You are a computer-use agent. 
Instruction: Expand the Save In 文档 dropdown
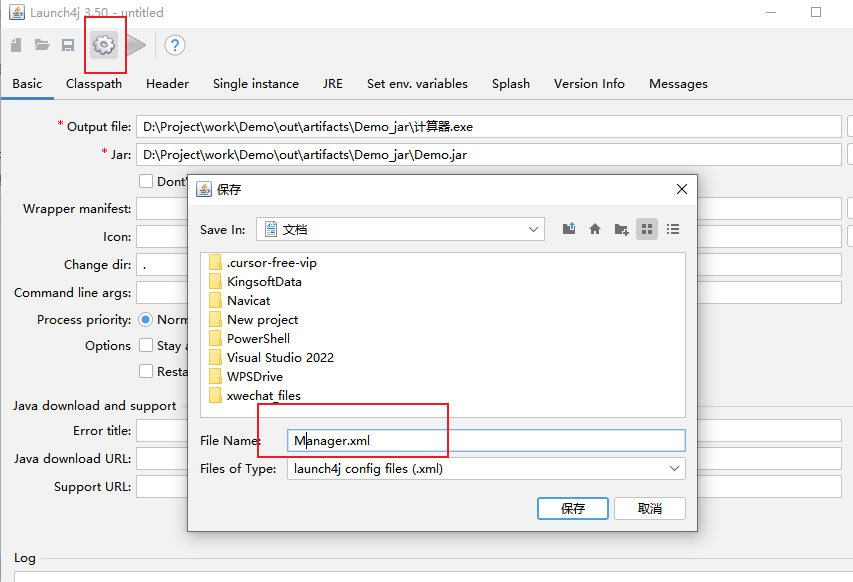400,230
